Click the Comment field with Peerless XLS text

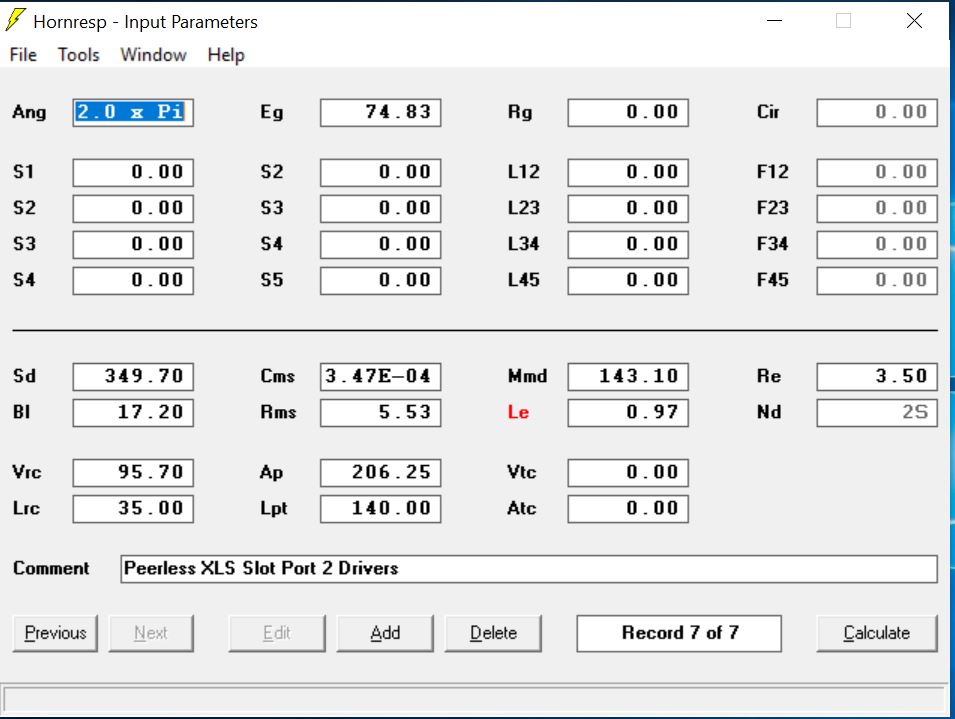[529, 569]
